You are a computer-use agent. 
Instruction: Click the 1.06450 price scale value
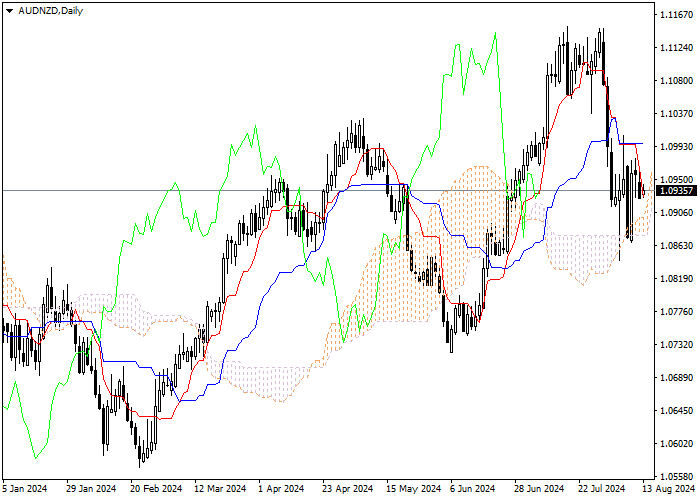[x=677, y=411]
